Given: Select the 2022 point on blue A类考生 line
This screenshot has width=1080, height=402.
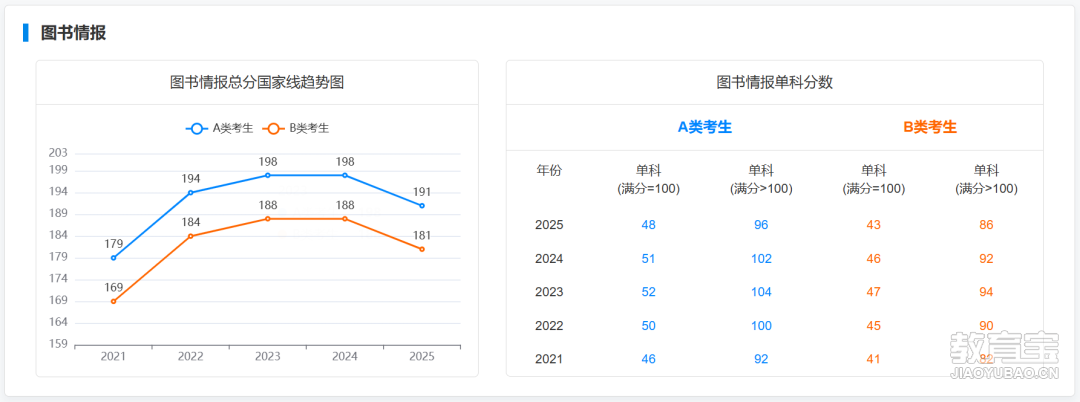Looking at the screenshot, I should coord(191,193).
